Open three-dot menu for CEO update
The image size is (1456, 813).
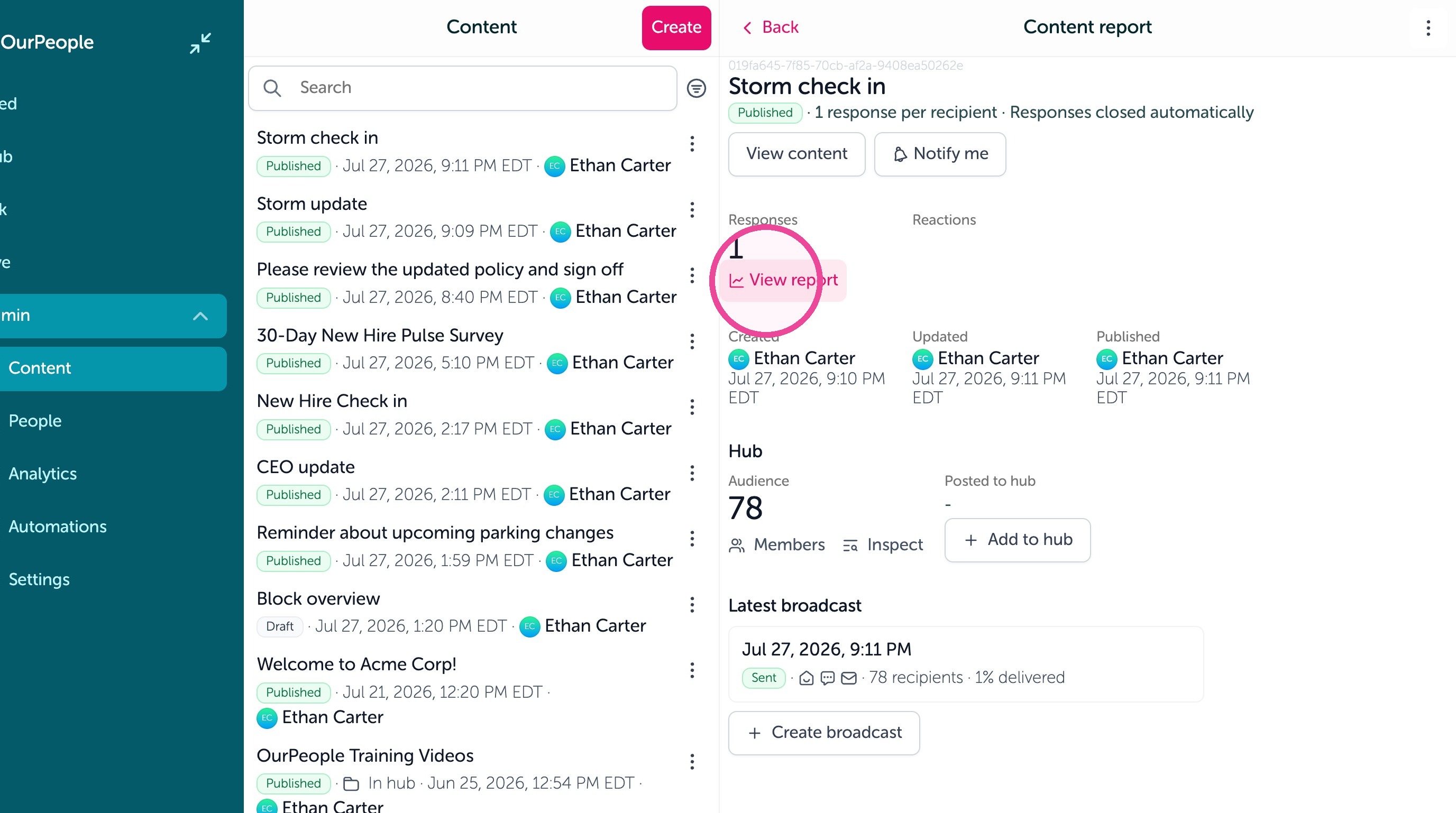coord(692,473)
